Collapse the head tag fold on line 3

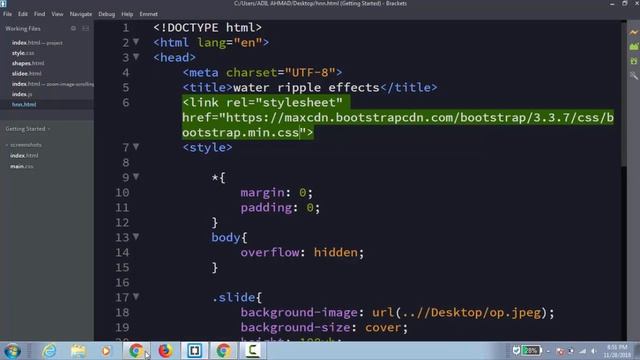[136, 57]
